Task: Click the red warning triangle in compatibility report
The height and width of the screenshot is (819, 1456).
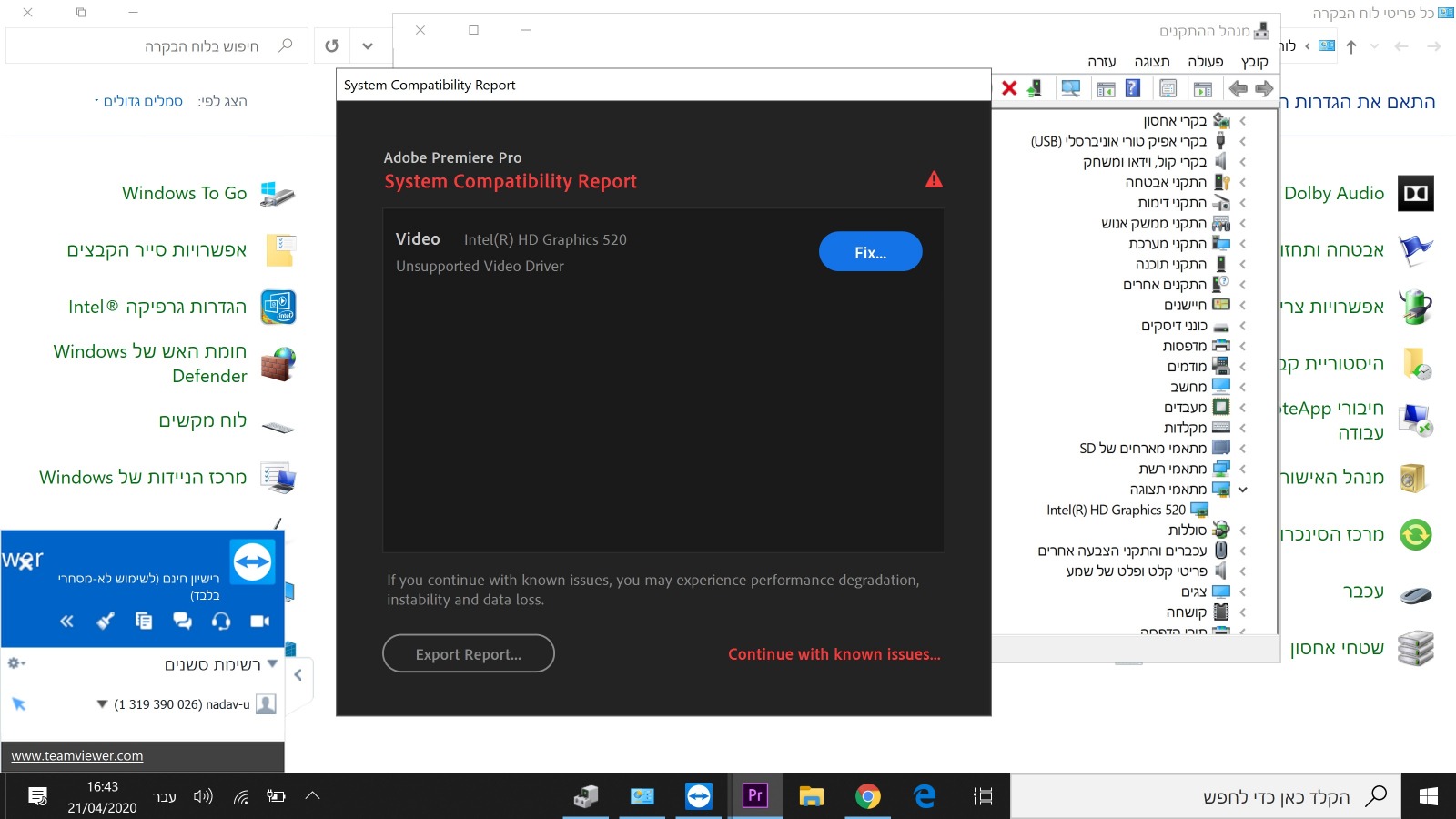Action: pyautogui.click(x=934, y=179)
